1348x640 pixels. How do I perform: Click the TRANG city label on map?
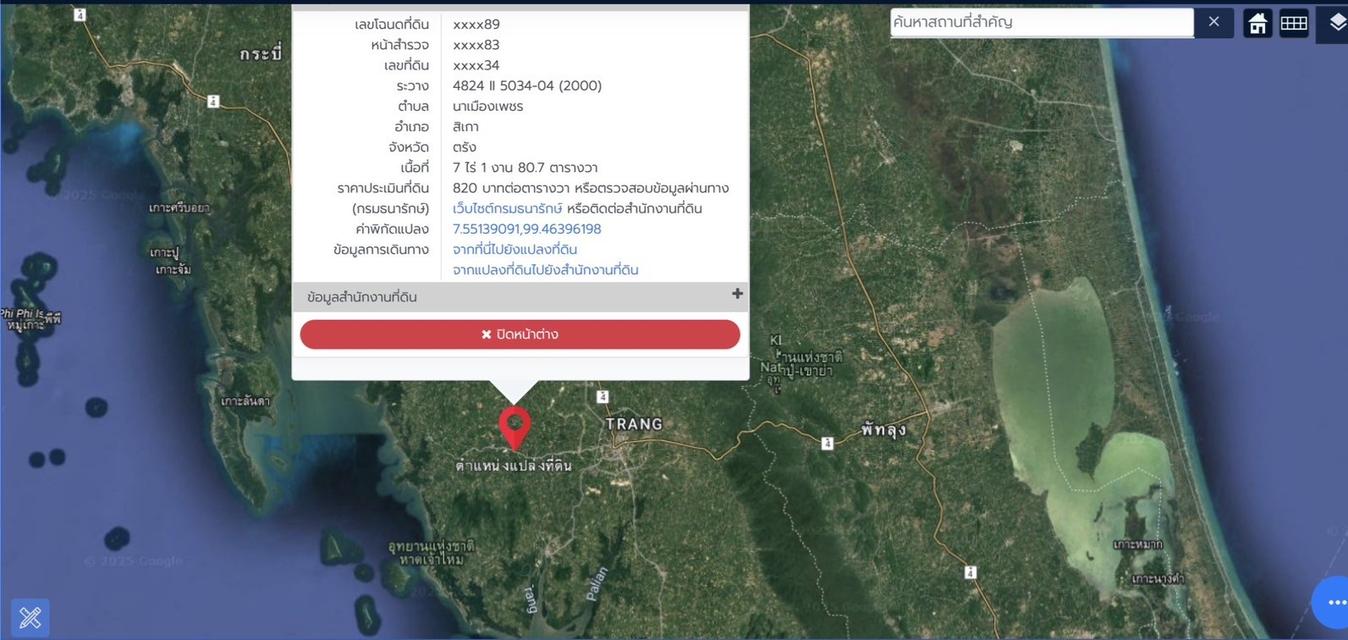[634, 424]
